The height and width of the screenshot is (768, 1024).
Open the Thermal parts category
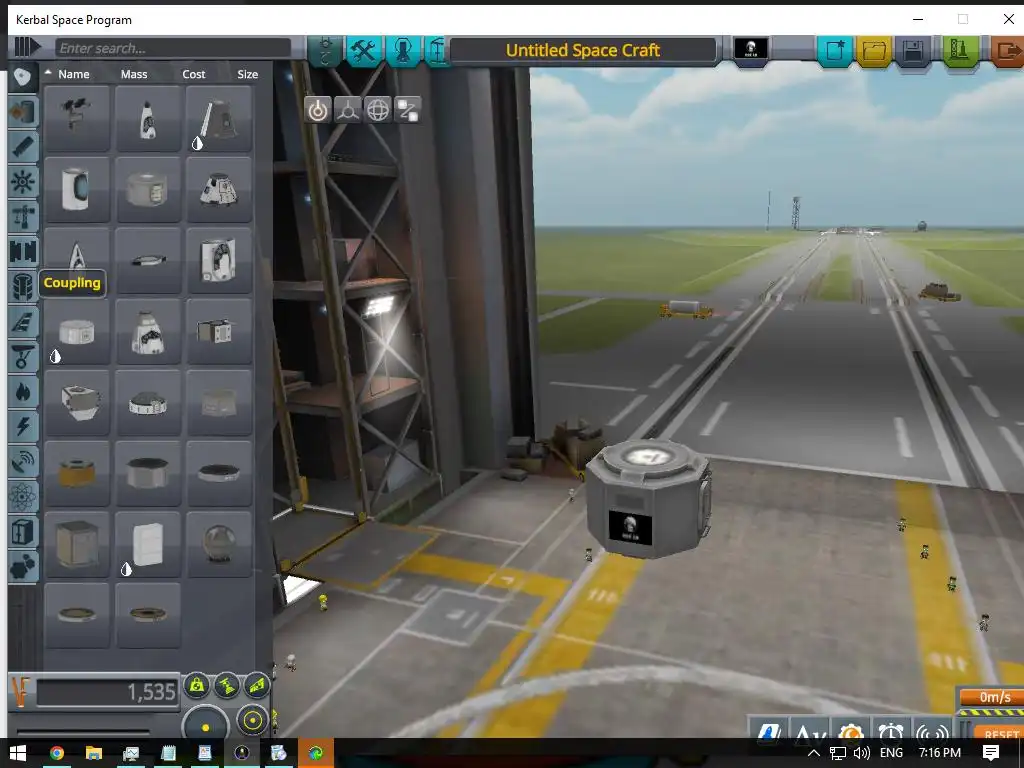pyautogui.click(x=23, y=391)
